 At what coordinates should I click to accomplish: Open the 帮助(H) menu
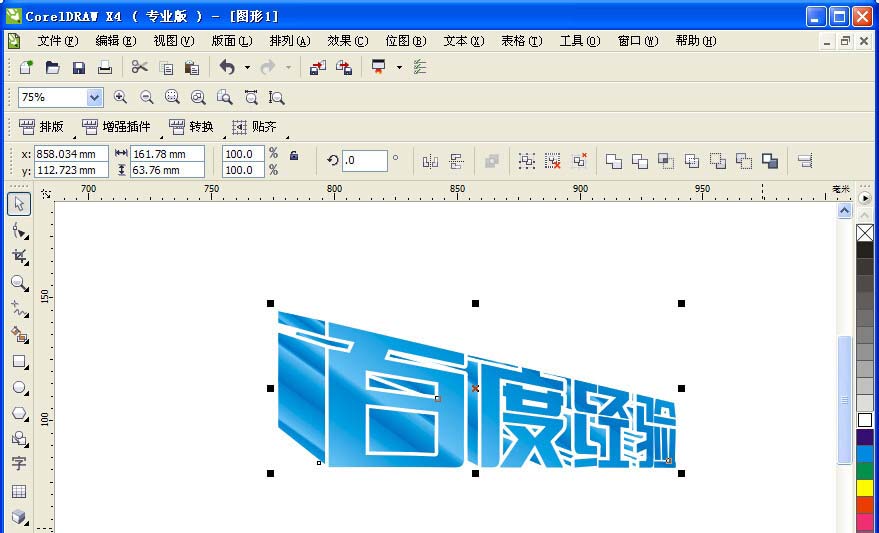pyautogui.click(x=696, y=41)
